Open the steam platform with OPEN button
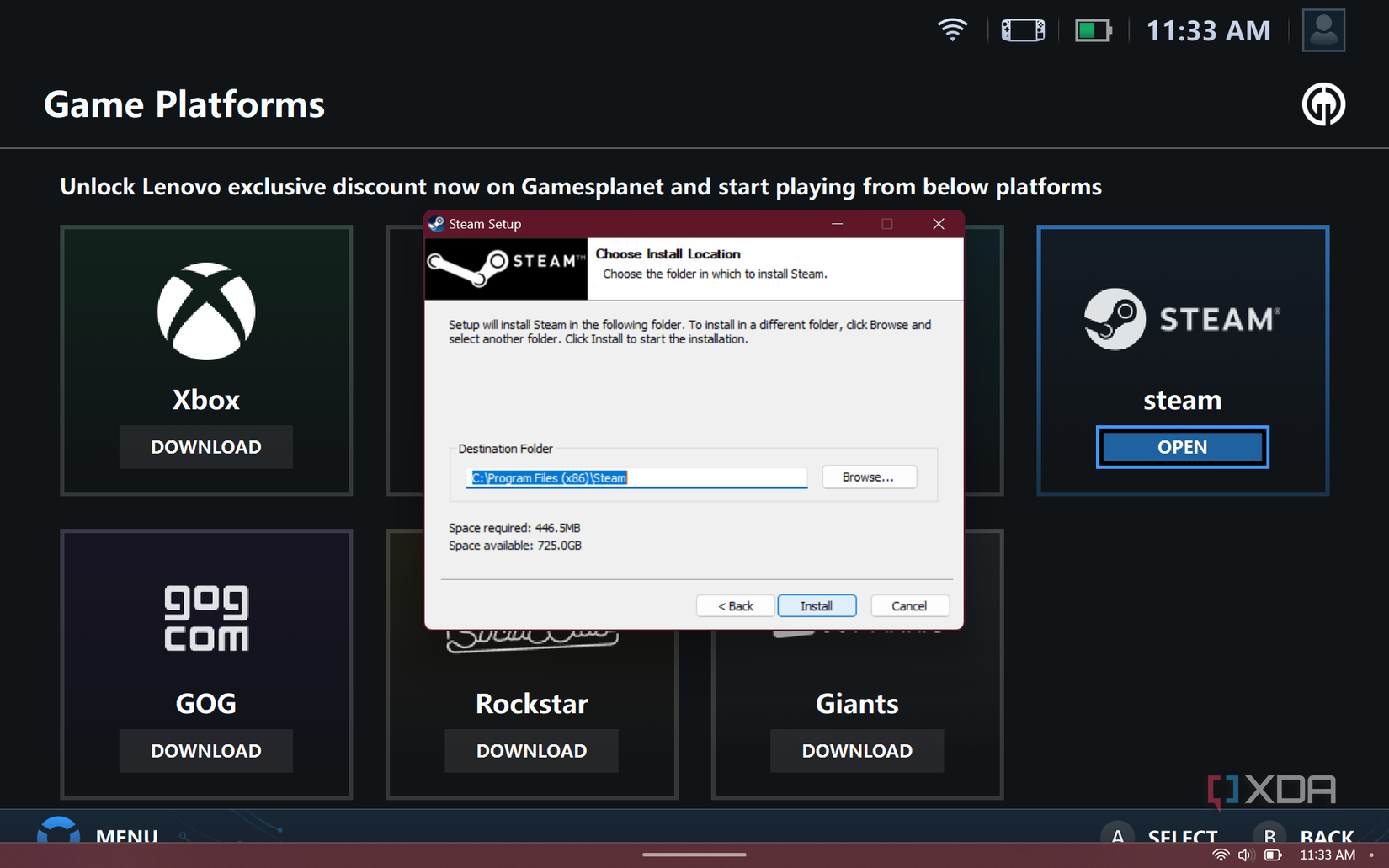 pyautogui.click(x=1182, y=447)
